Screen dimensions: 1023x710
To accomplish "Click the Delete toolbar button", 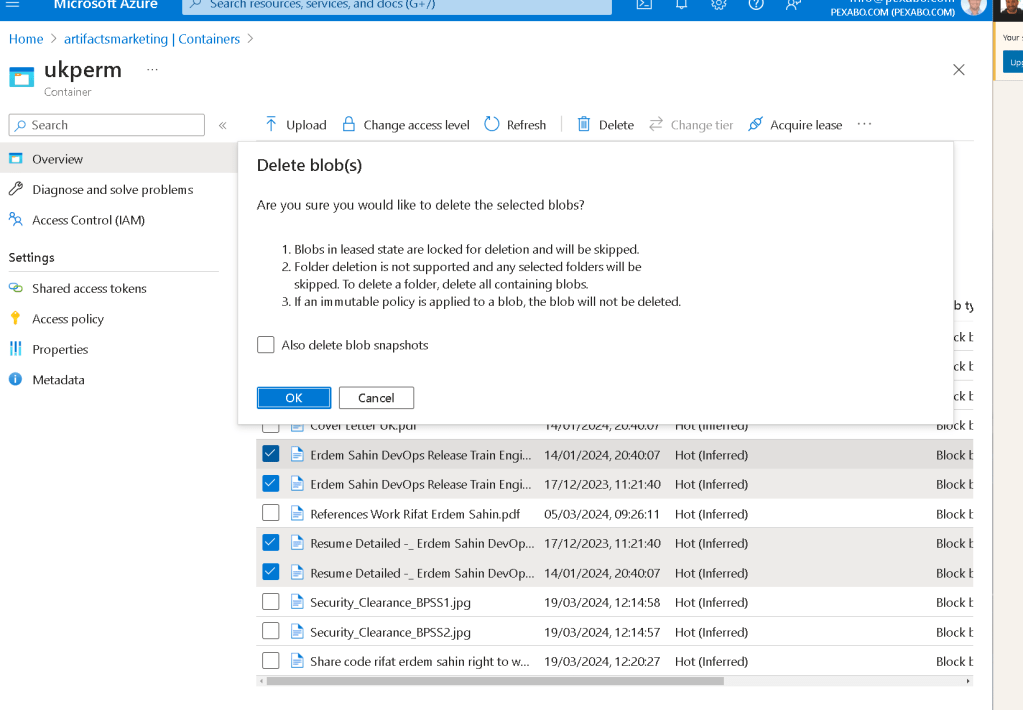I will click(605, 125).
